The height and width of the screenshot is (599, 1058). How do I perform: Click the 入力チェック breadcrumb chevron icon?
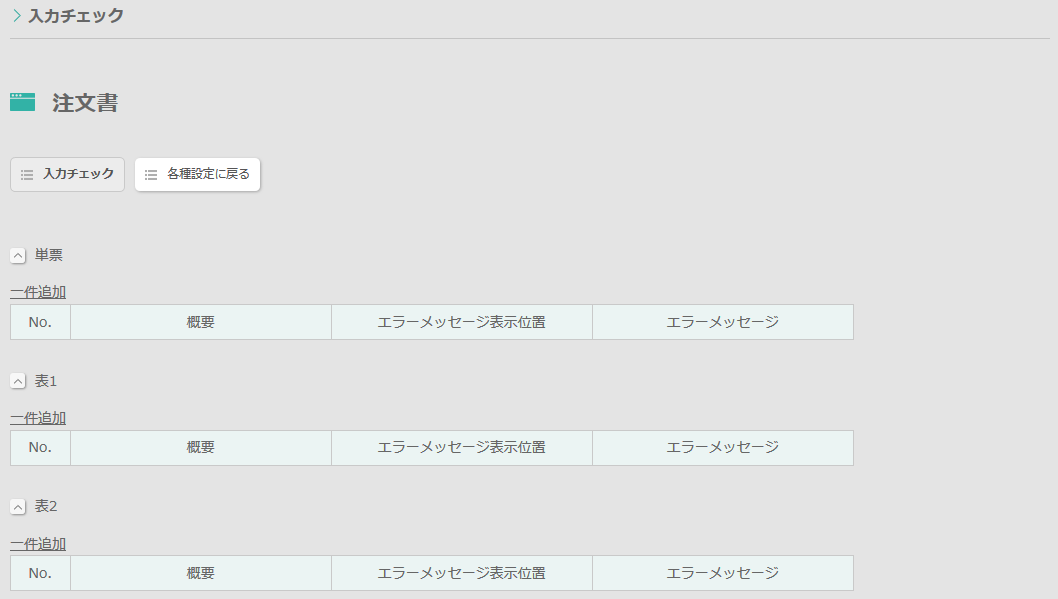[17, 16]
